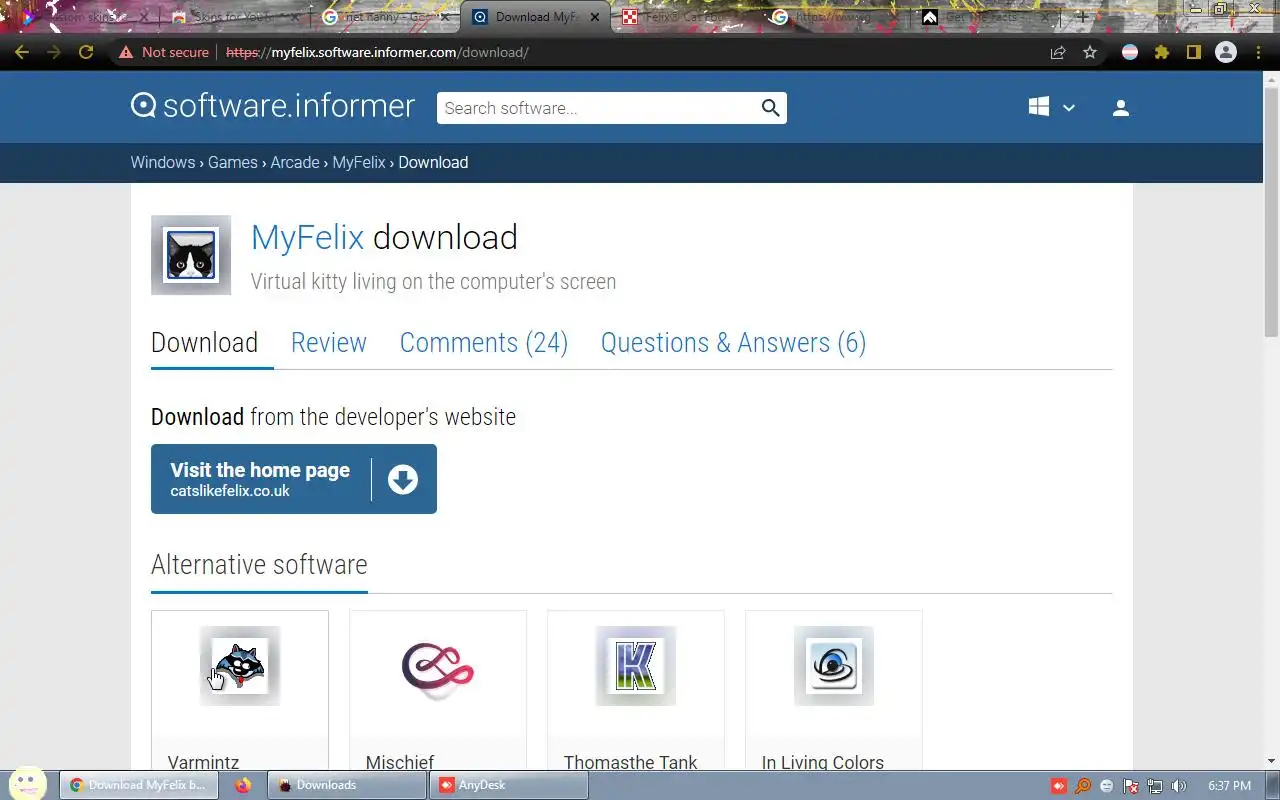
Task: Open the Thomasthe Tank title link
Action: pos(631,762)
